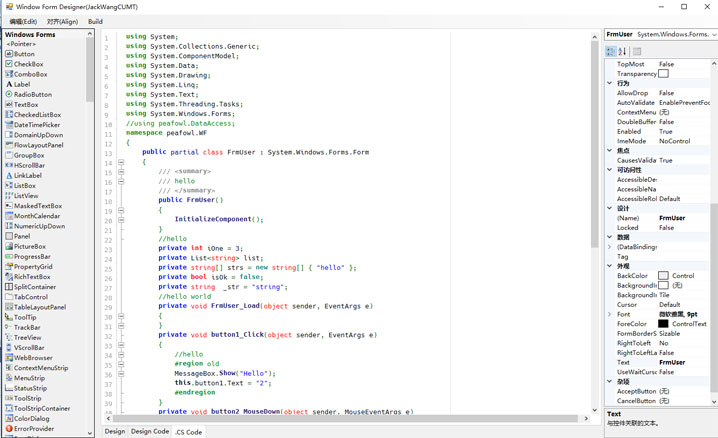Select the ErrorProvider component
The image size is (718, 438).
click(x=30, y=429)
